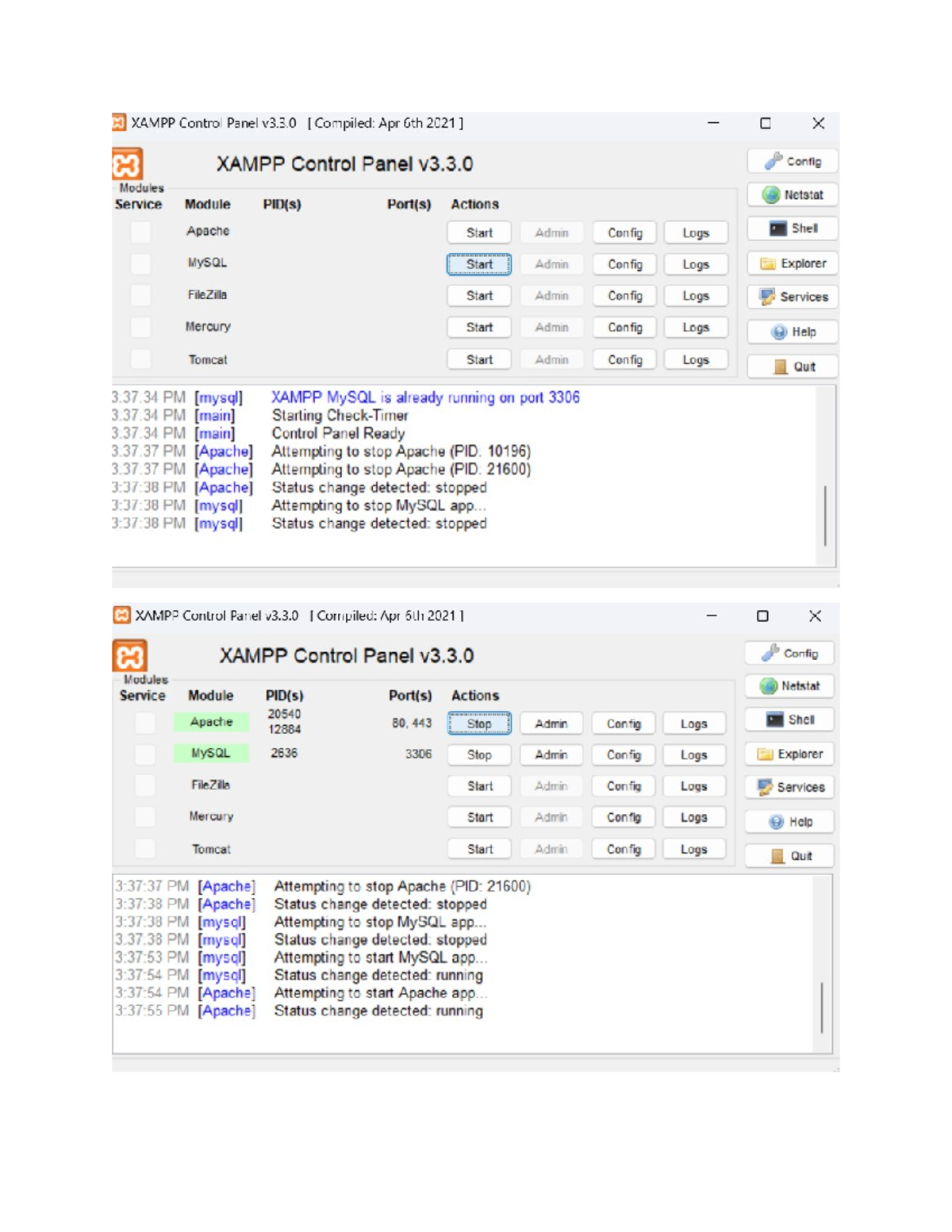
Task: Launch Shell in lower window
Action: pyautogui.click(x=789, y=720)
